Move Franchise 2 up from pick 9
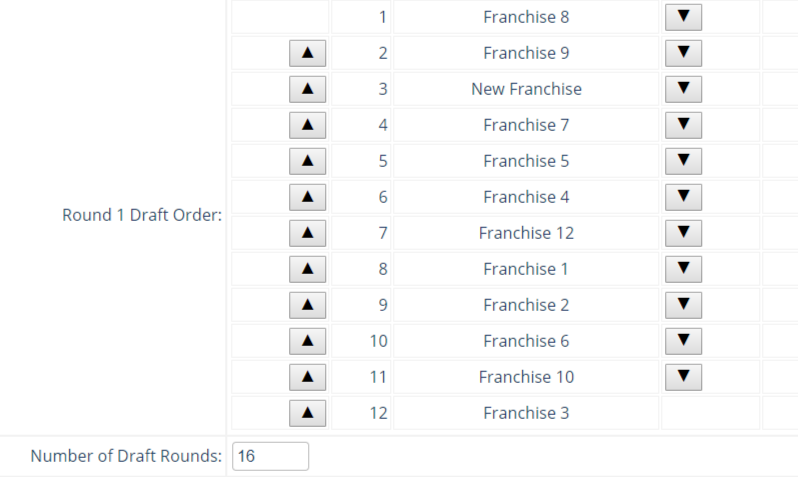This screenshot has width=798, height=477. [x=307, y=305]
